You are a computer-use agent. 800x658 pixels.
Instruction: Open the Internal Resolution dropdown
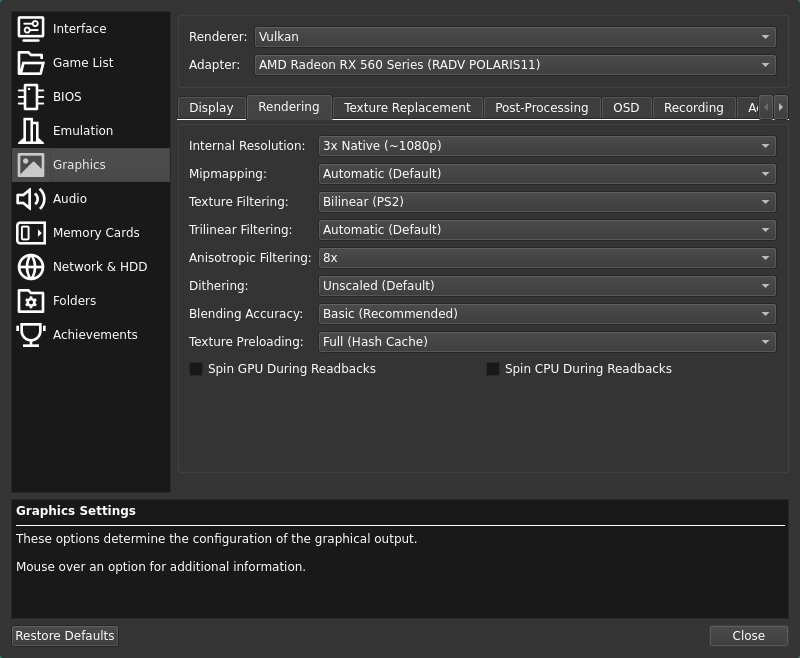(x=547, y=145)
